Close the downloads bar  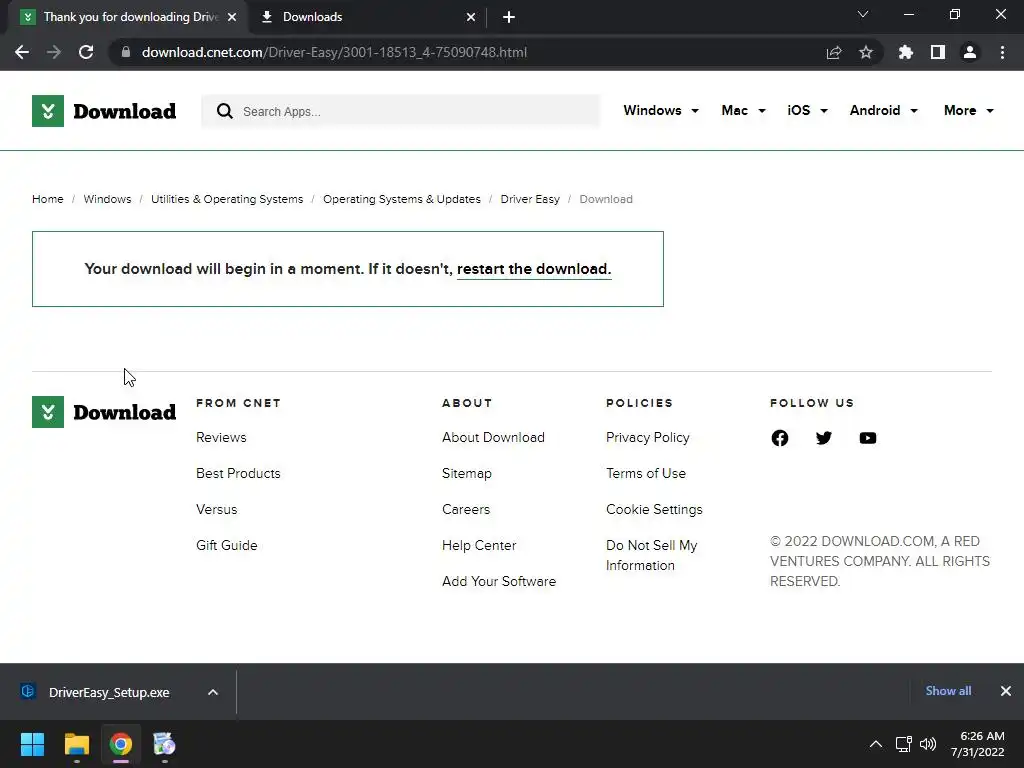[x=1006, y=691]
